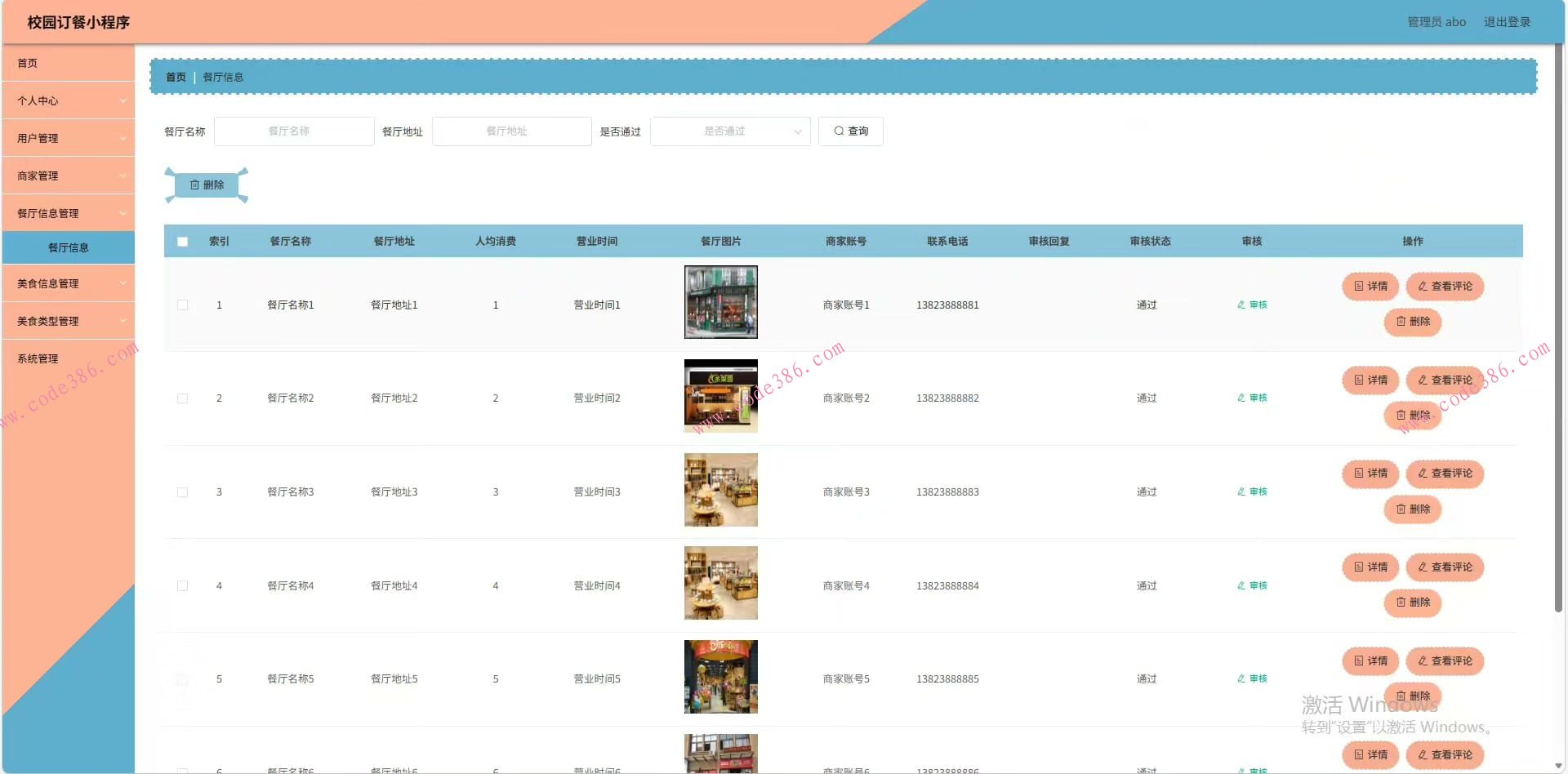Toggle the select-all checkbox in table header
This screenshot has width=1568, height=774.
183,242
